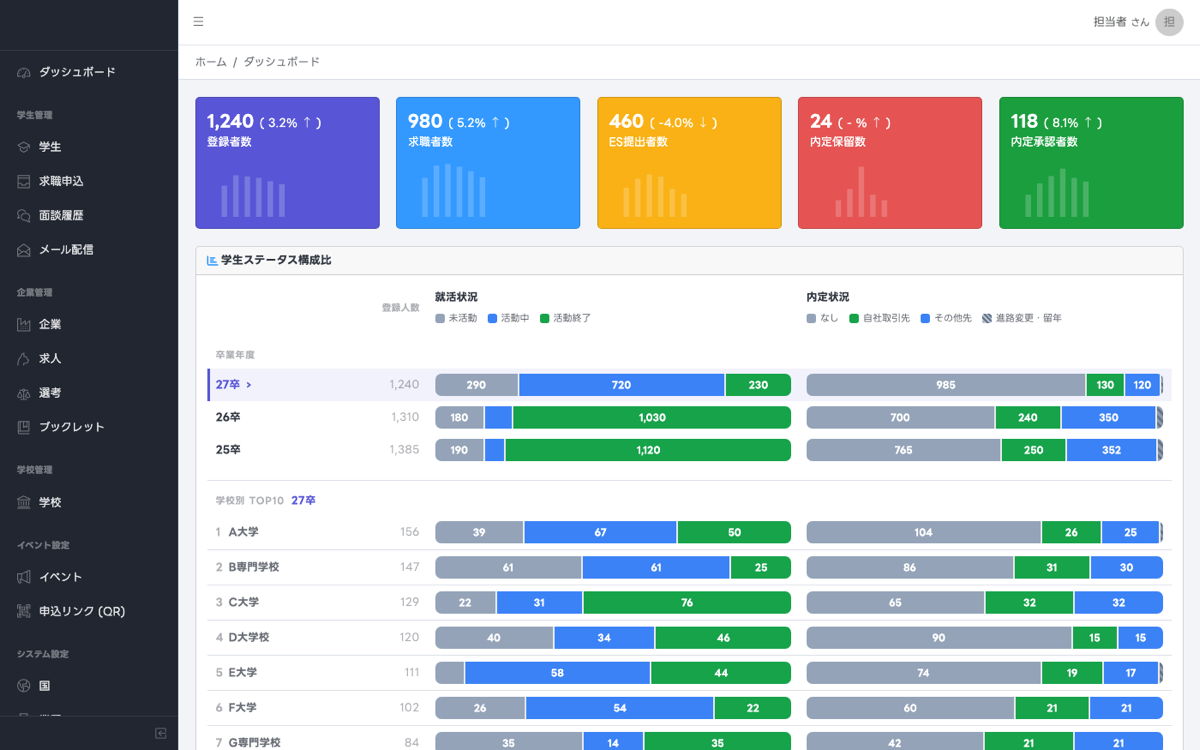Click the scales icon beside 選考

coord(24,393)
